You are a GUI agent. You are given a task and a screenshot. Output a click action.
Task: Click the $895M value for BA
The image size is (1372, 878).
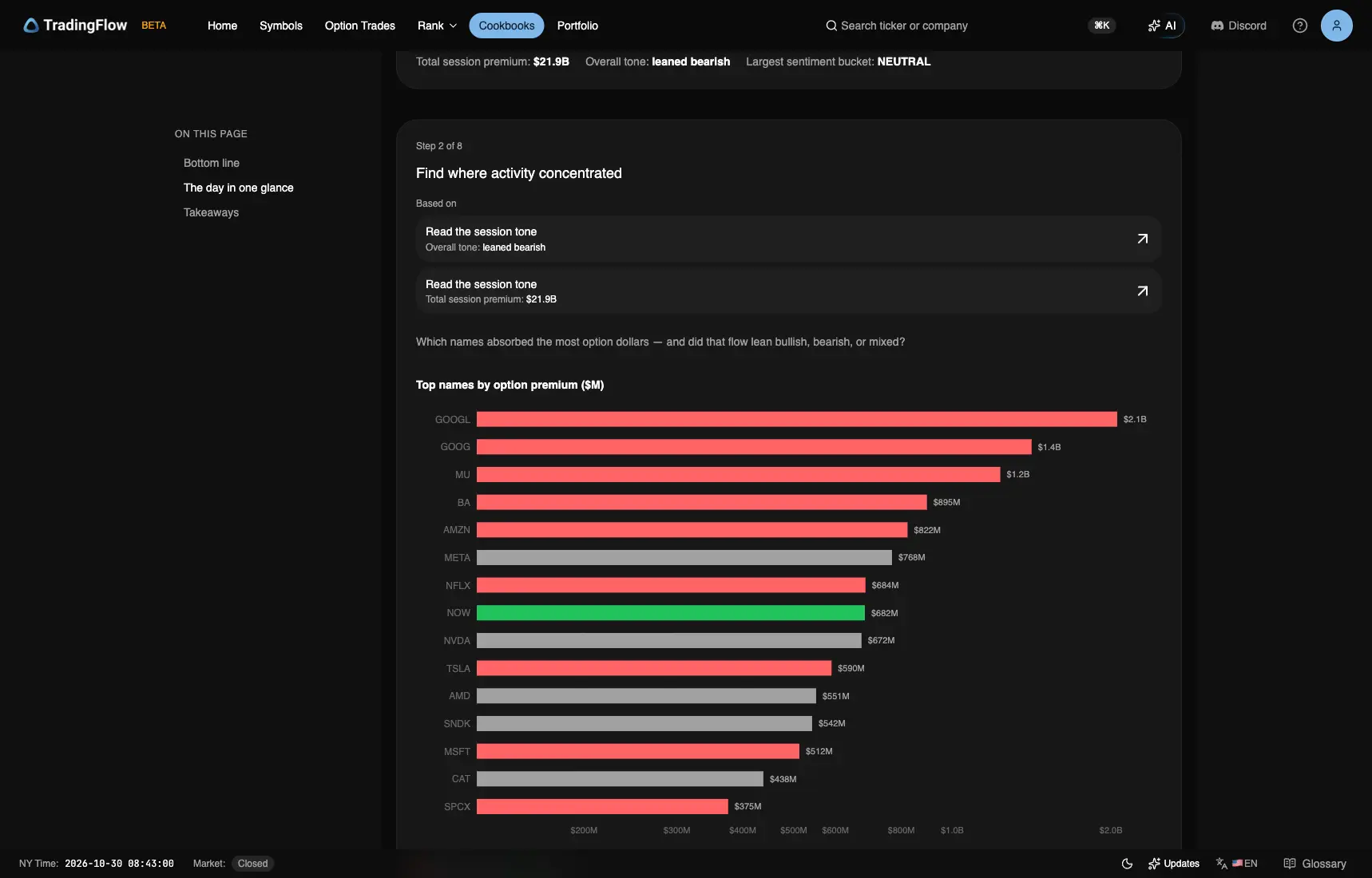(946, 502)
